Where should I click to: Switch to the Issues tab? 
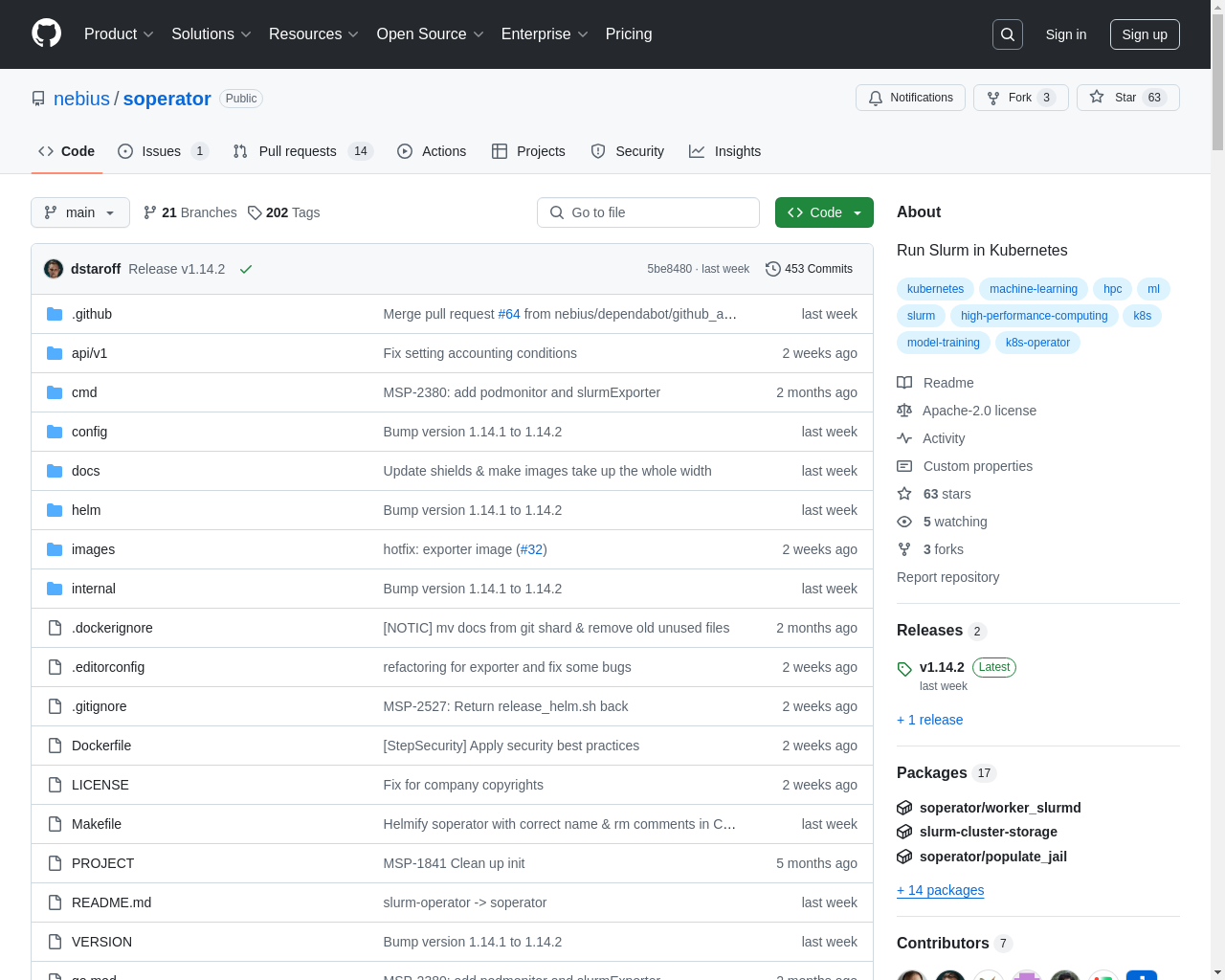tap(163, 151)
